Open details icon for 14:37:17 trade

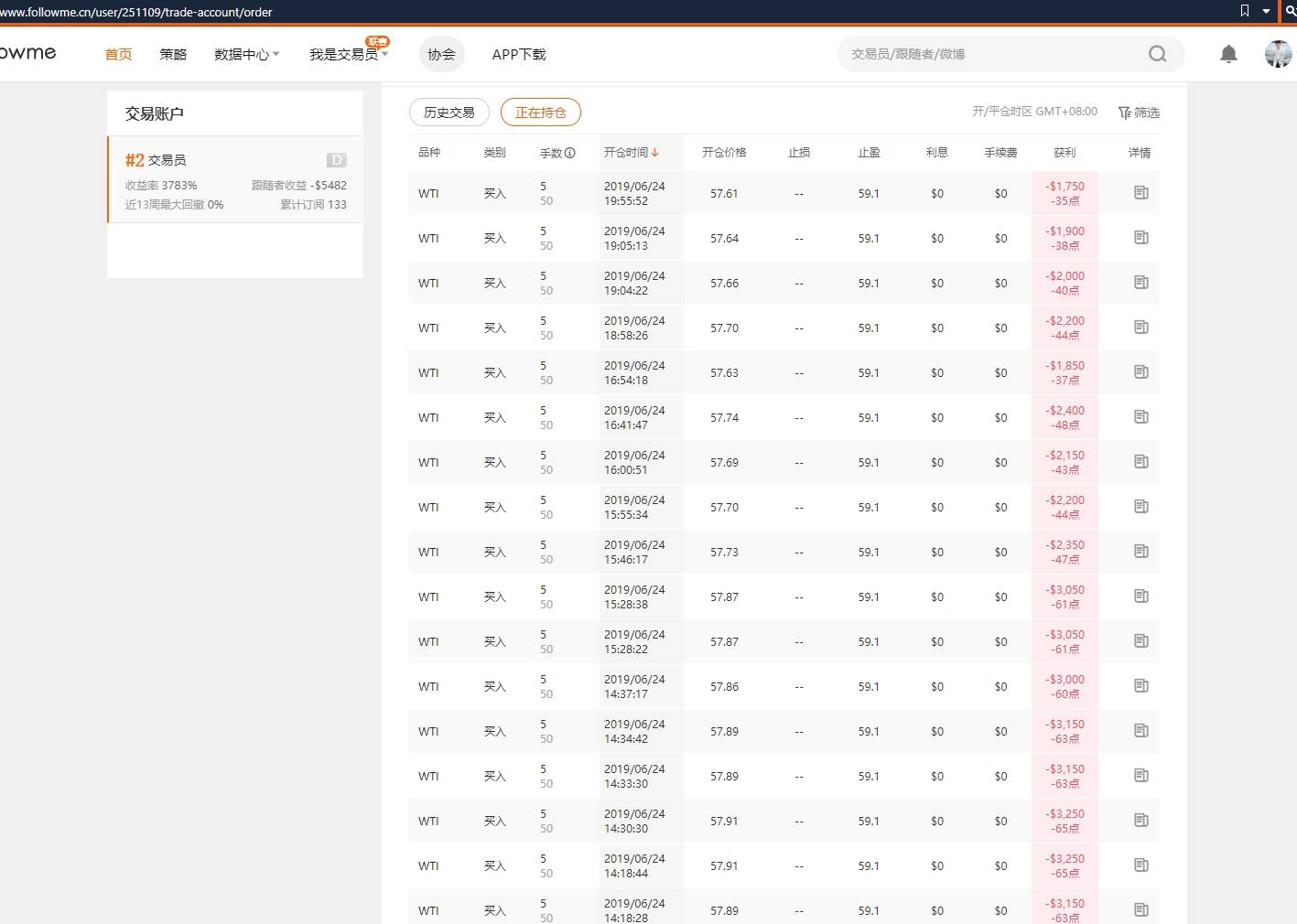click(x=1140, y=686)
